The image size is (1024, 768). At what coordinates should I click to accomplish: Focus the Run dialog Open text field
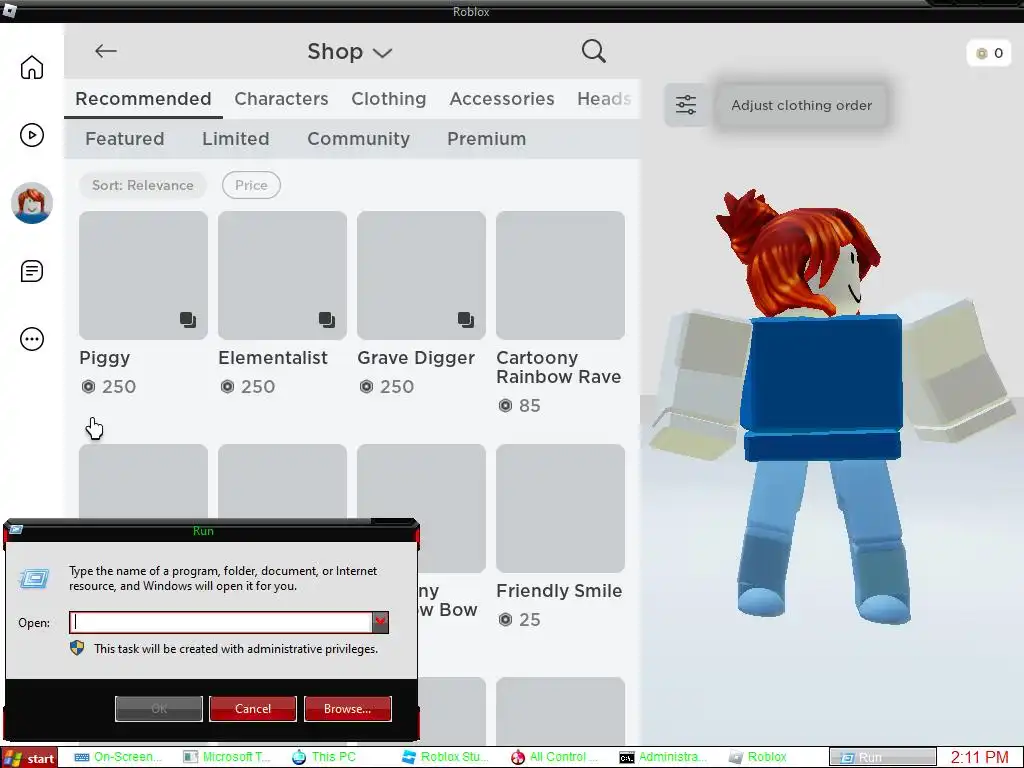(x=221, y=622)
